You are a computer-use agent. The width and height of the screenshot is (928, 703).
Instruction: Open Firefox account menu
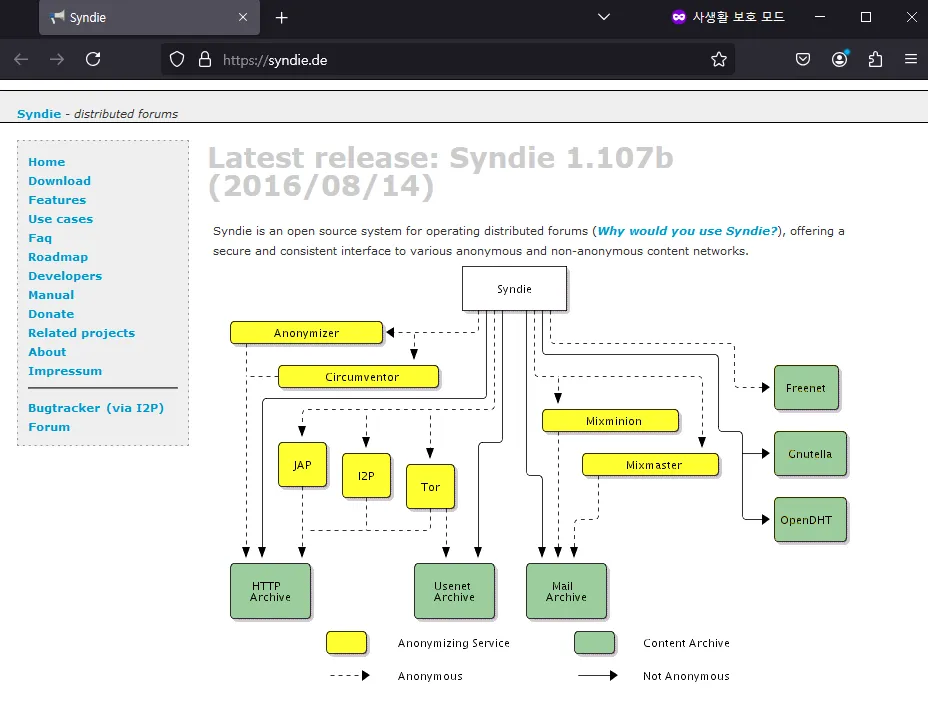point(839,59)
